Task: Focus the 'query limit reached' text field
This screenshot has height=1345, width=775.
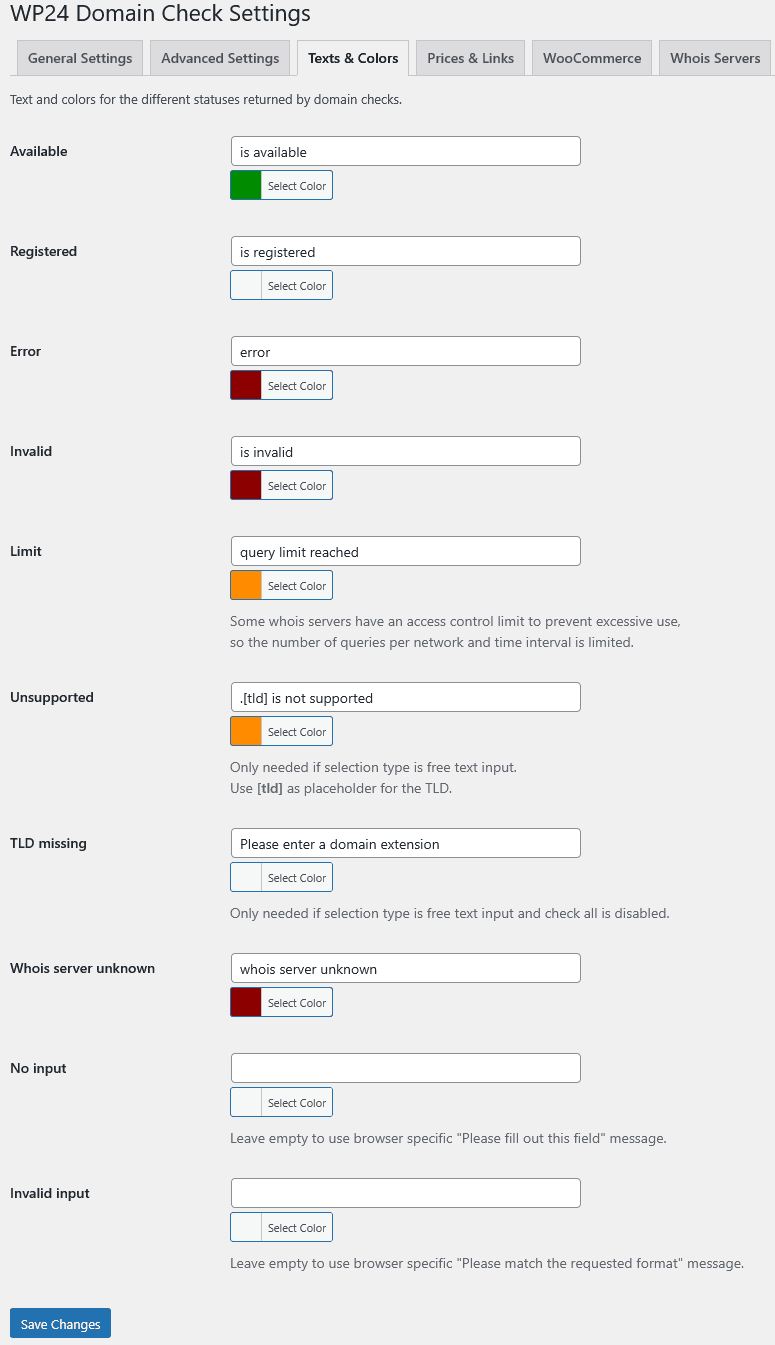Action: click(405, 552)
